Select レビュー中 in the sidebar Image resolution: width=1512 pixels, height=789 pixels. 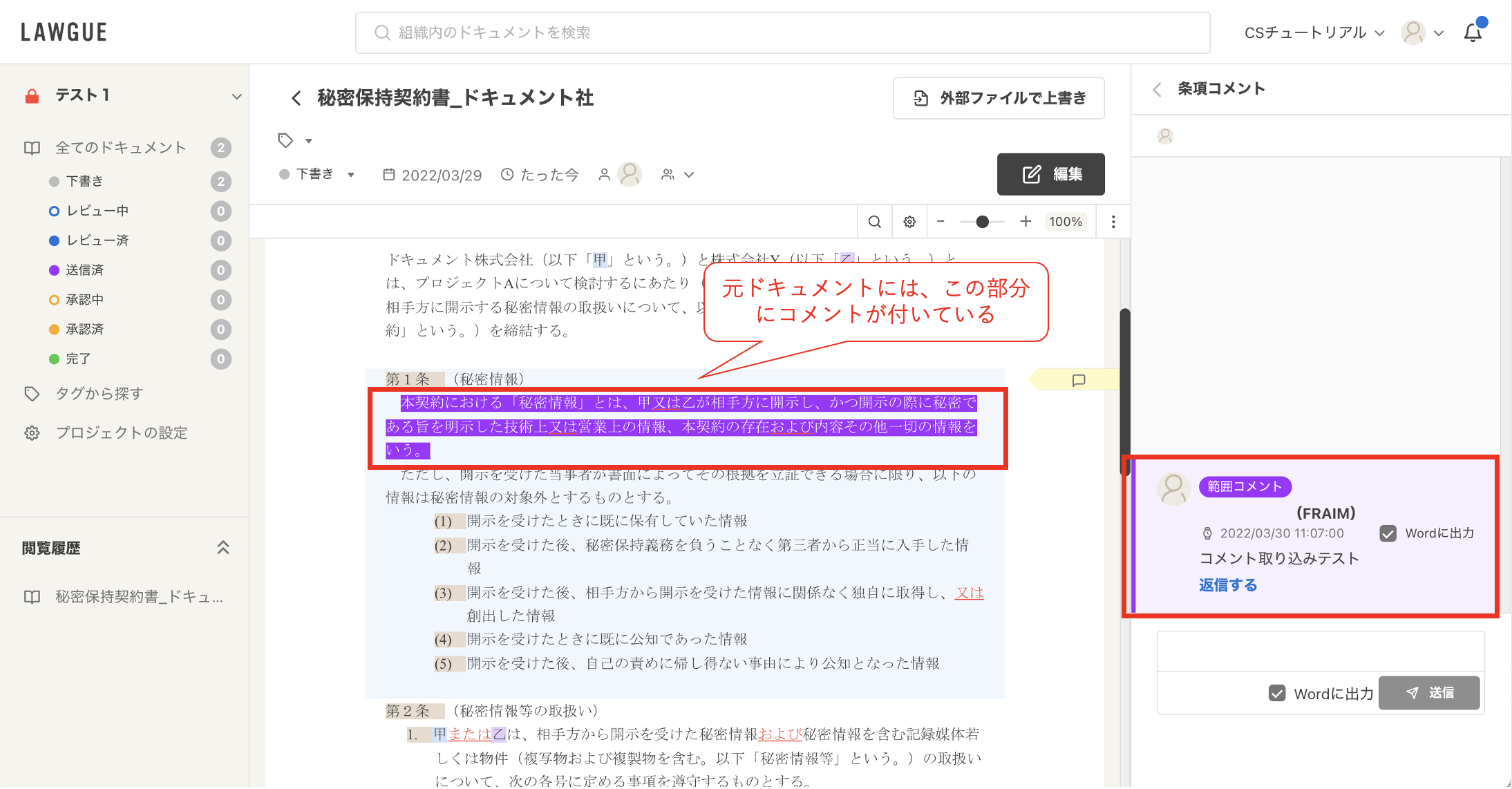click(x=97, y=211)
